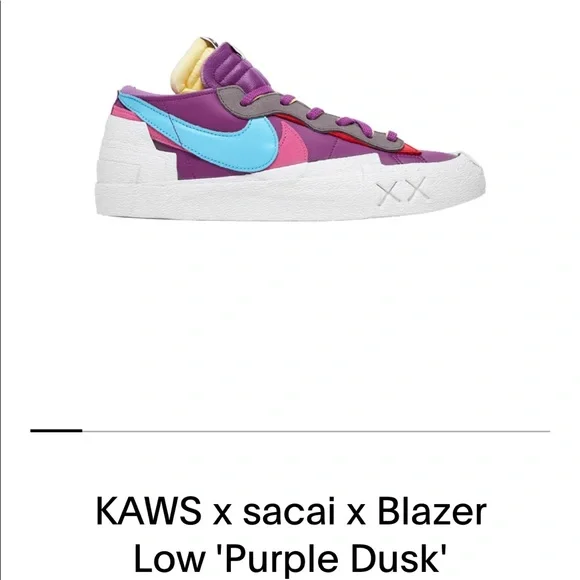Tap the word sacai in the product name

289,512
